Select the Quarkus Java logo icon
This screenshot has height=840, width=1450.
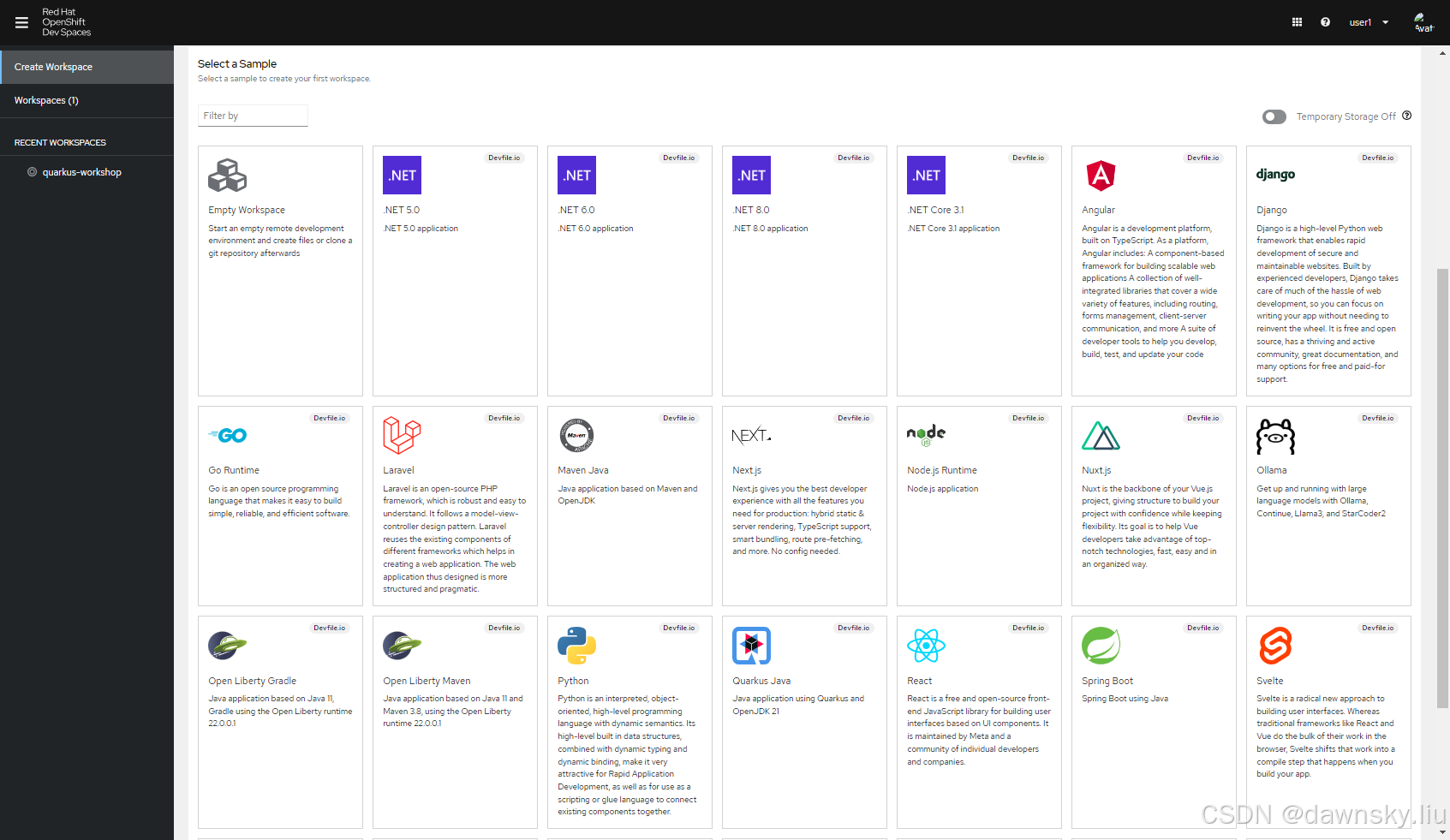pos(751,646)
